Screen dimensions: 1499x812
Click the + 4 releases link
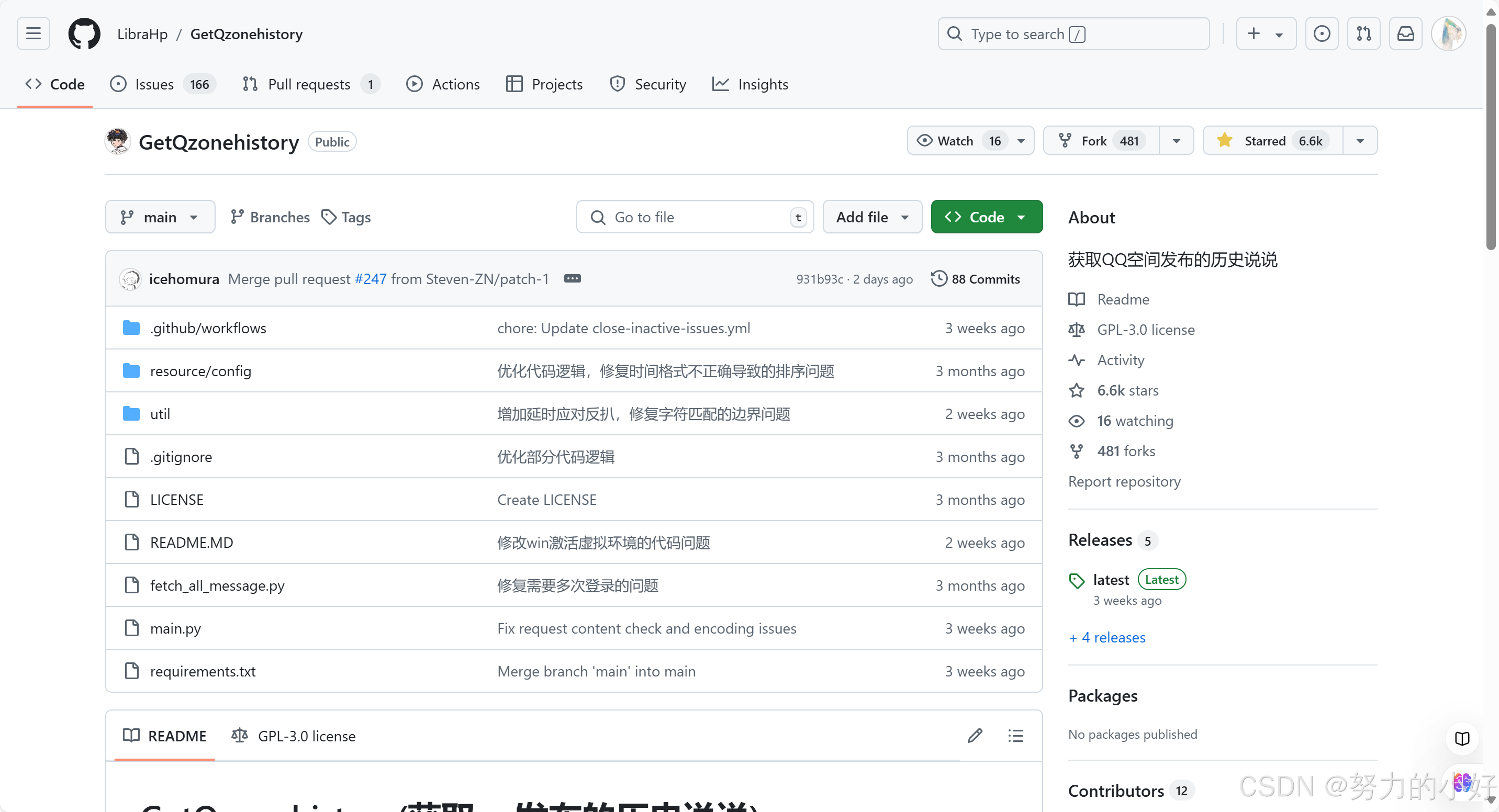click(1107, 637)
